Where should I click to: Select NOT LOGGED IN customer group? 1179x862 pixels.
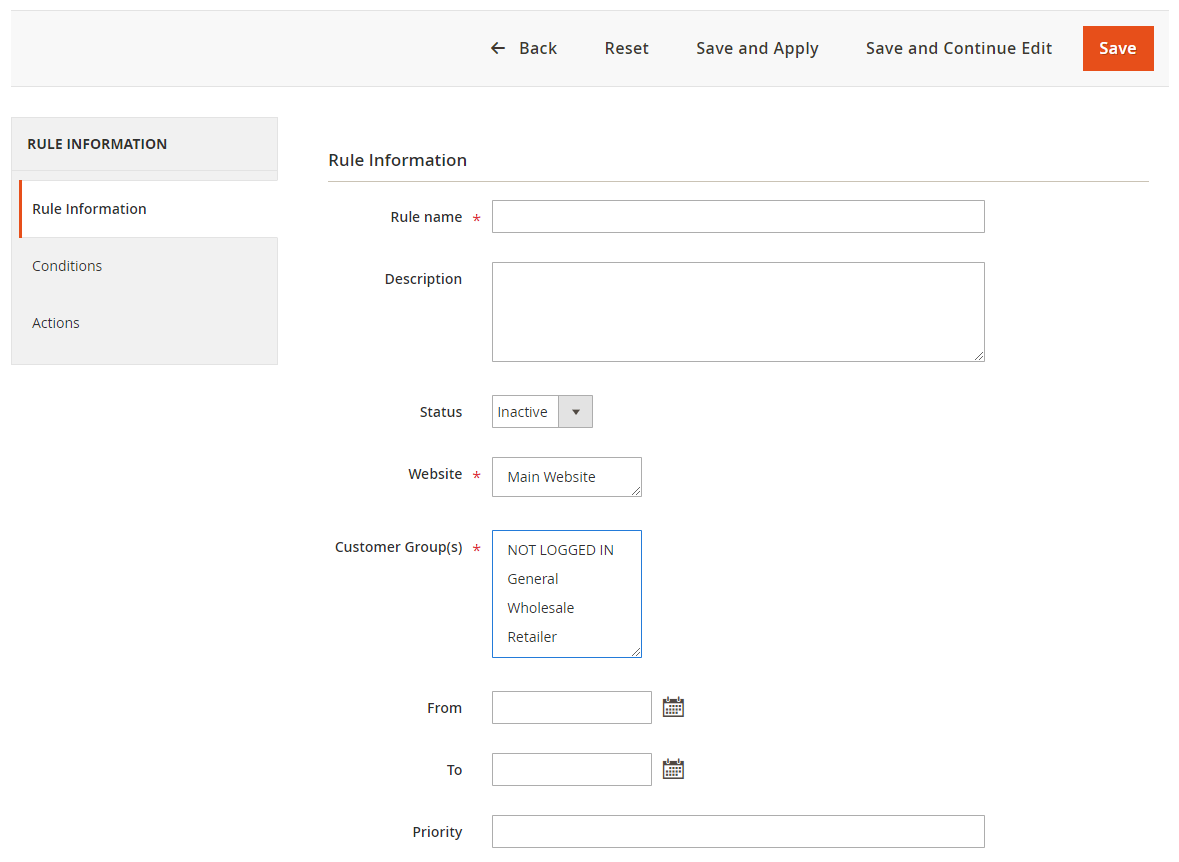click(x=560, y=550)
